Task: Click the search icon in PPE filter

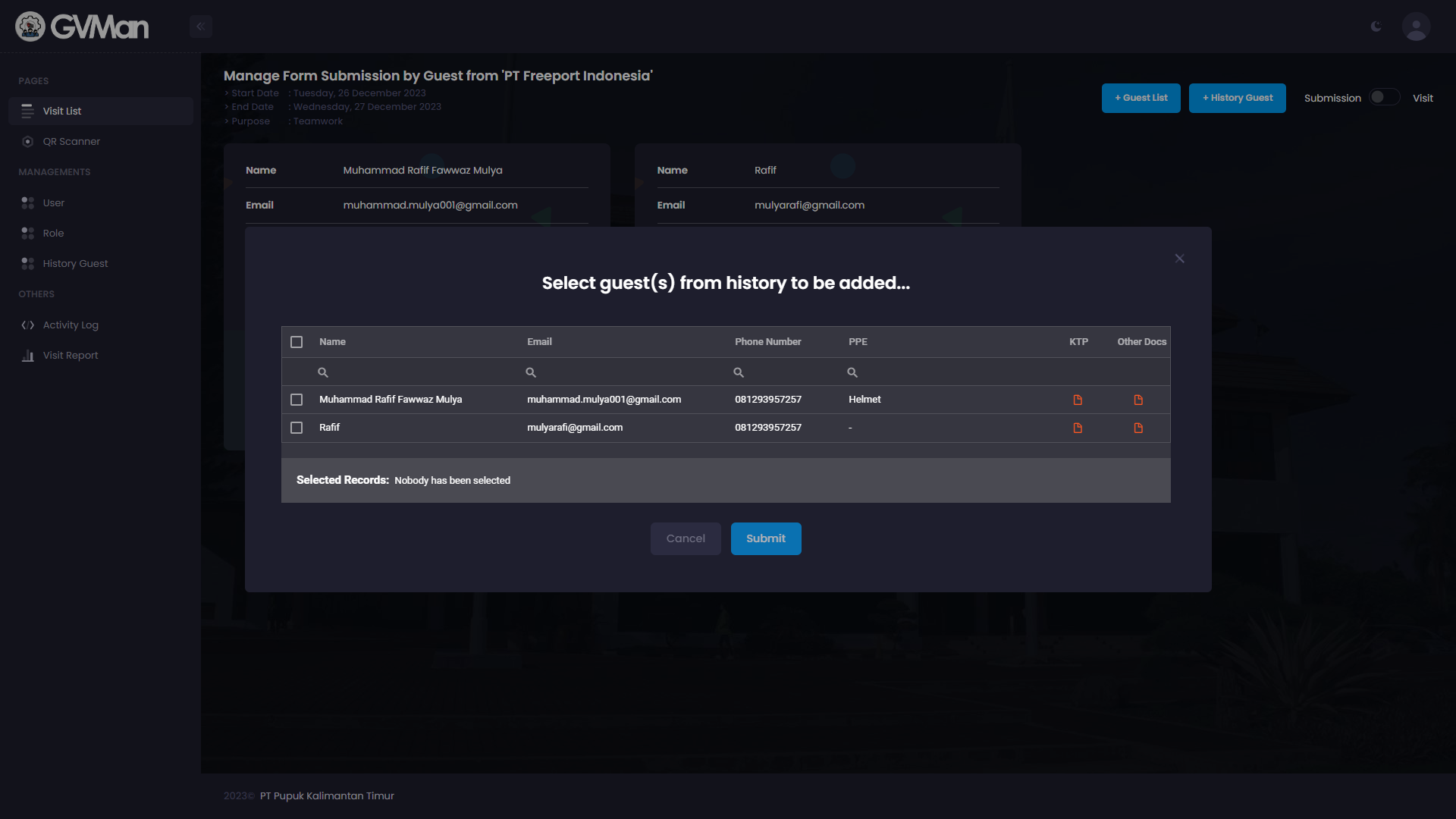Action: [852, 372]
